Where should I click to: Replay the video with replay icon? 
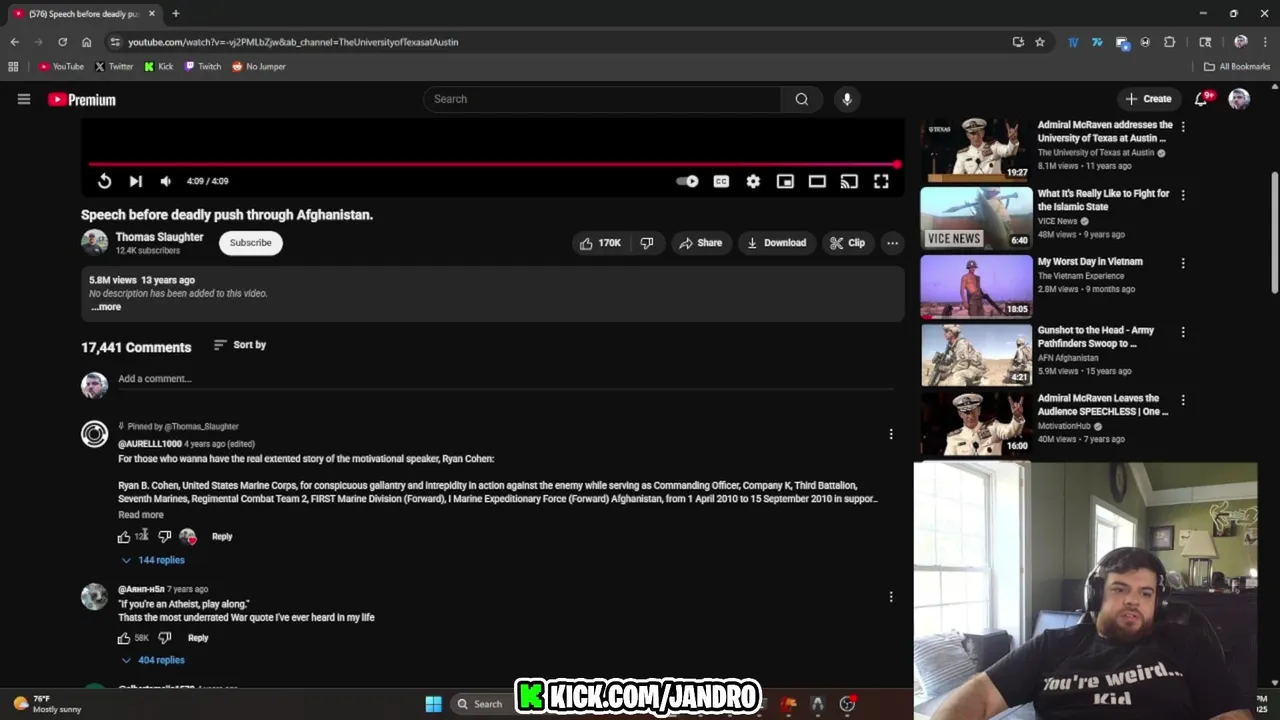tap(104, 181)
